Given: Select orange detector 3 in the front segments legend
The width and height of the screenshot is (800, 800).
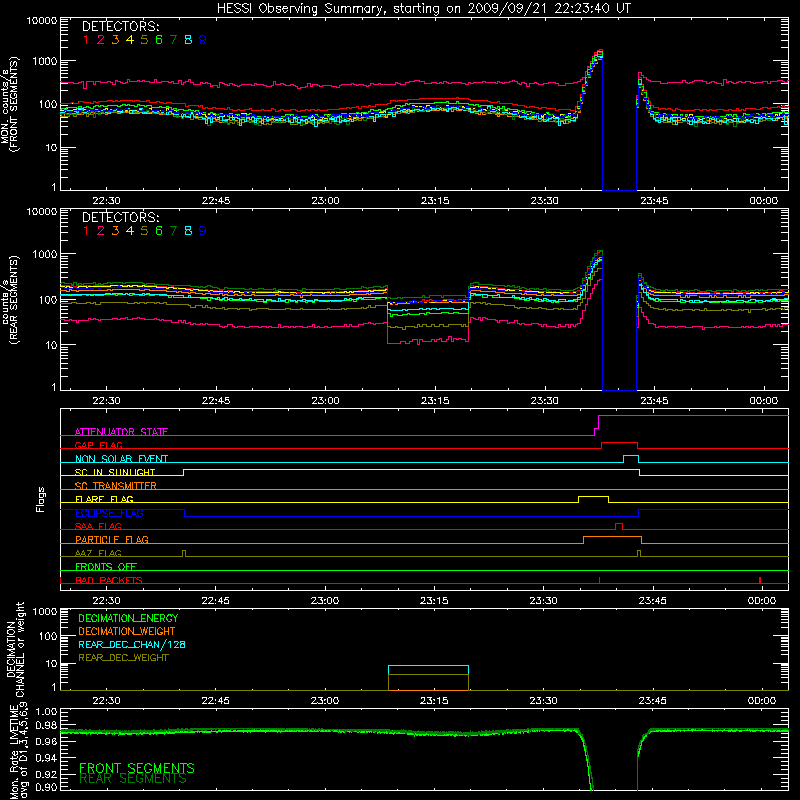Looking at the screenshot, I should 115,40.
